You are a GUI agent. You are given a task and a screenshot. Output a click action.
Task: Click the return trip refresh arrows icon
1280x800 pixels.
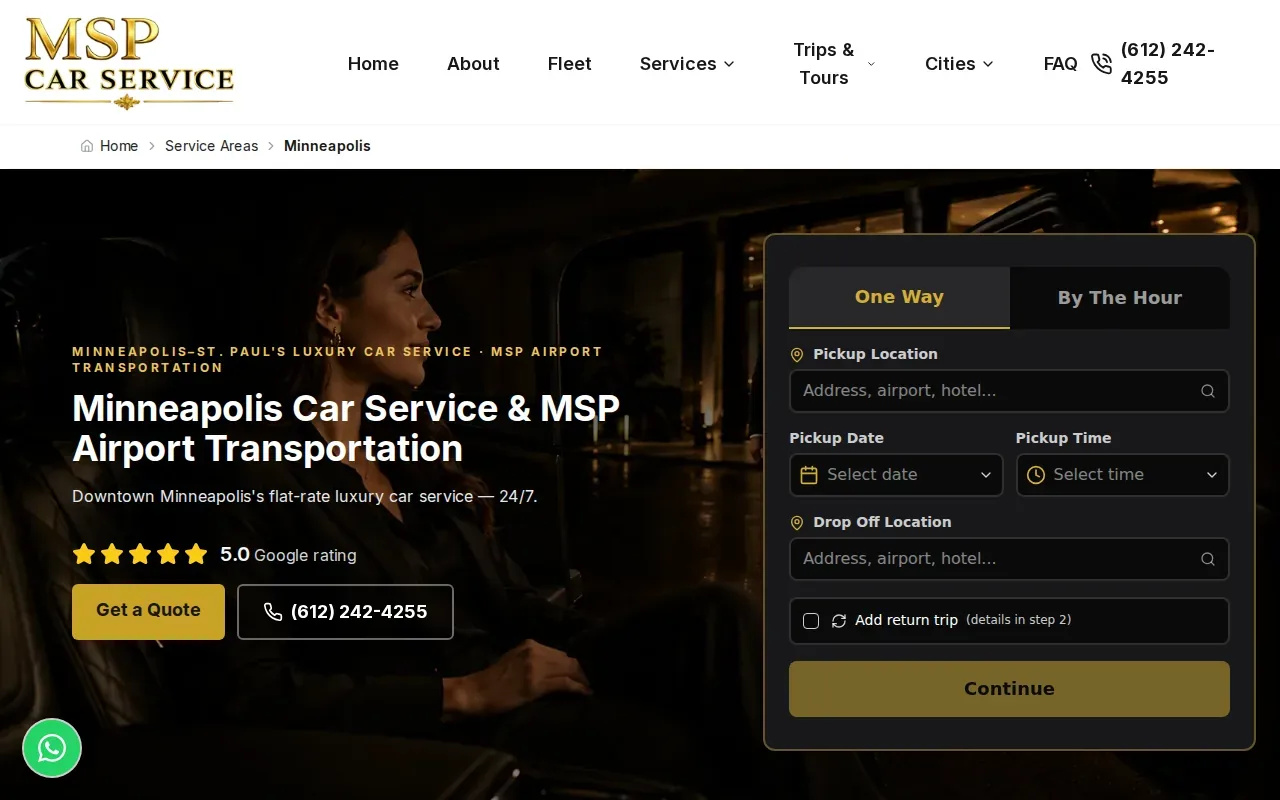839,621
